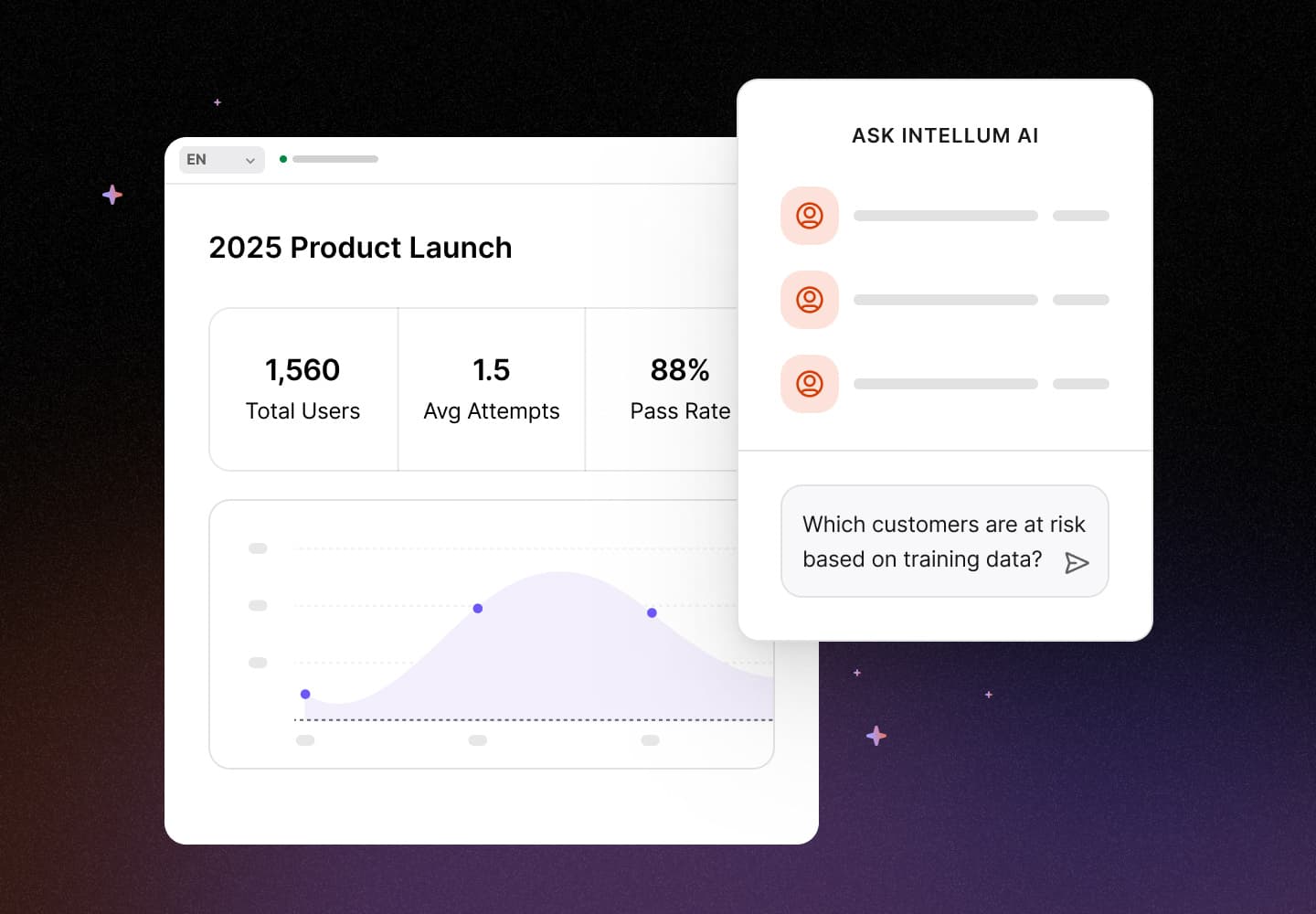Image resolution: width=1316 pixels, height=914 pixels.
Task: Toggle the Pass Rate stat card
Action: [680, 388]
